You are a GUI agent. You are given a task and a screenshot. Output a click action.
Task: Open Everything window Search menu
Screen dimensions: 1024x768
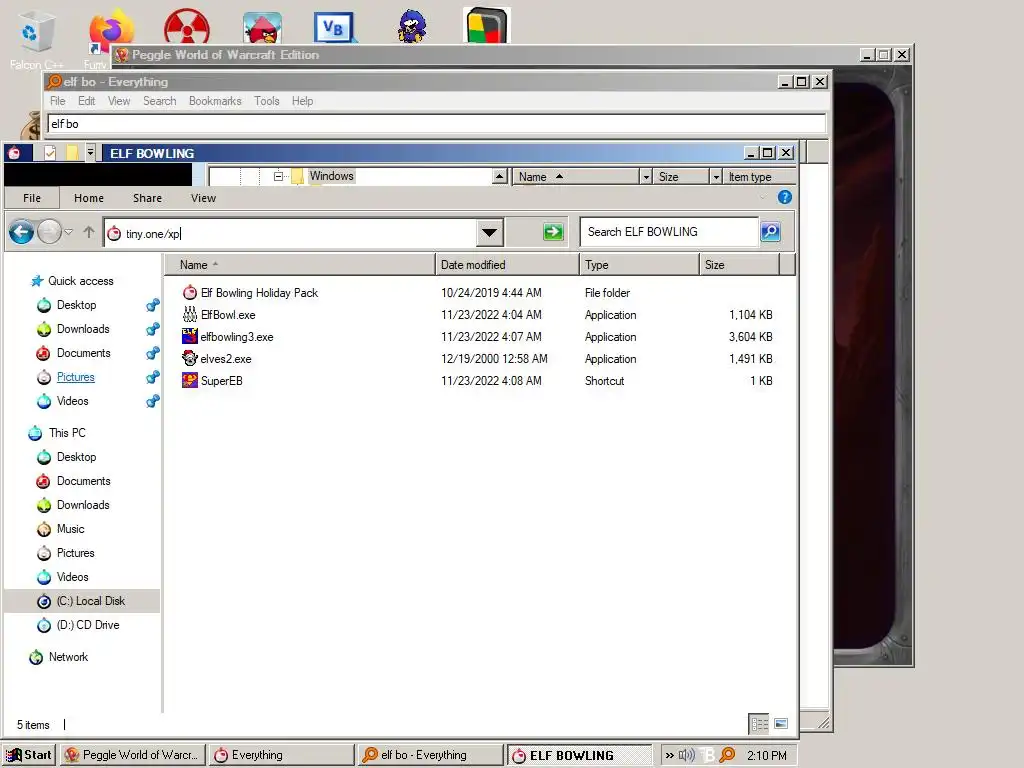click(x=159, y=101)
